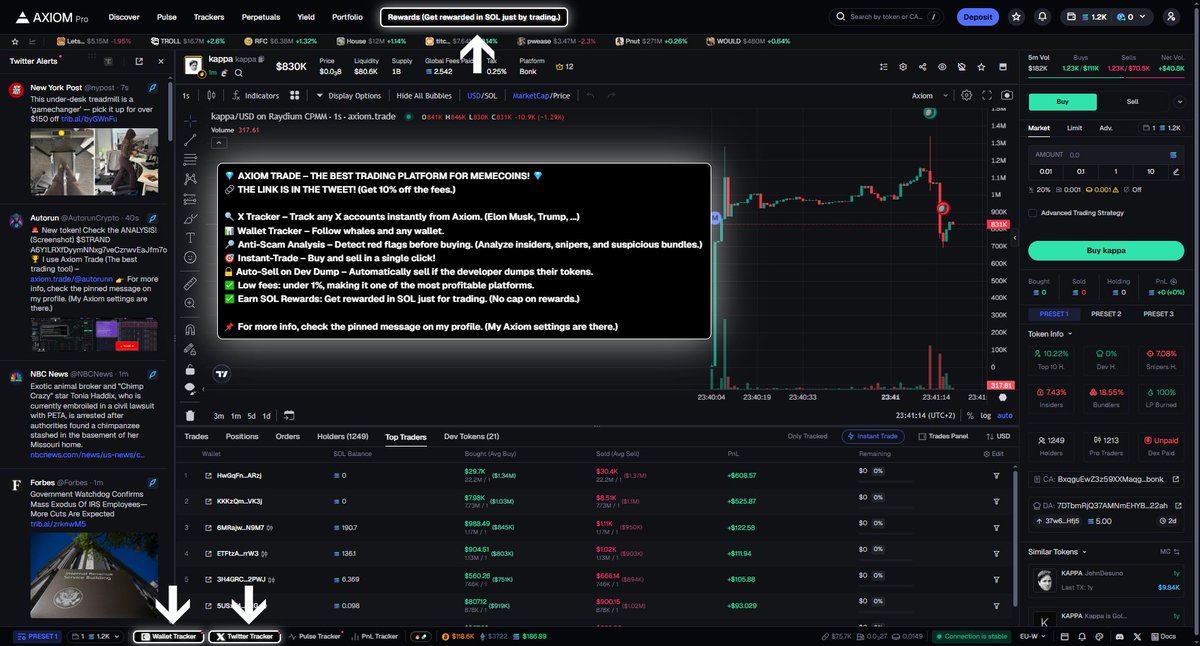
Task: Toggle Instant Trade mode
Action: tap(875, 436)
